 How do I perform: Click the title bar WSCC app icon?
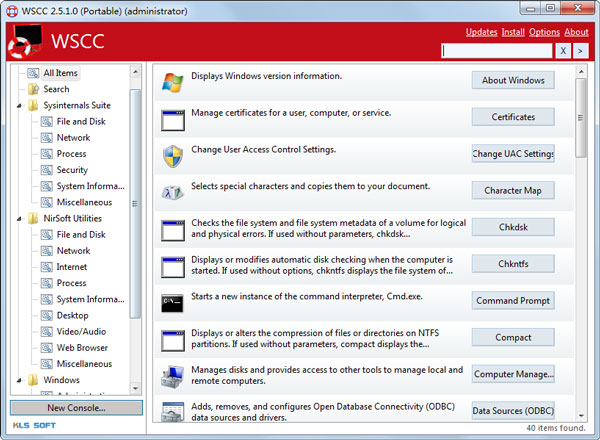[x=12, y=11]
